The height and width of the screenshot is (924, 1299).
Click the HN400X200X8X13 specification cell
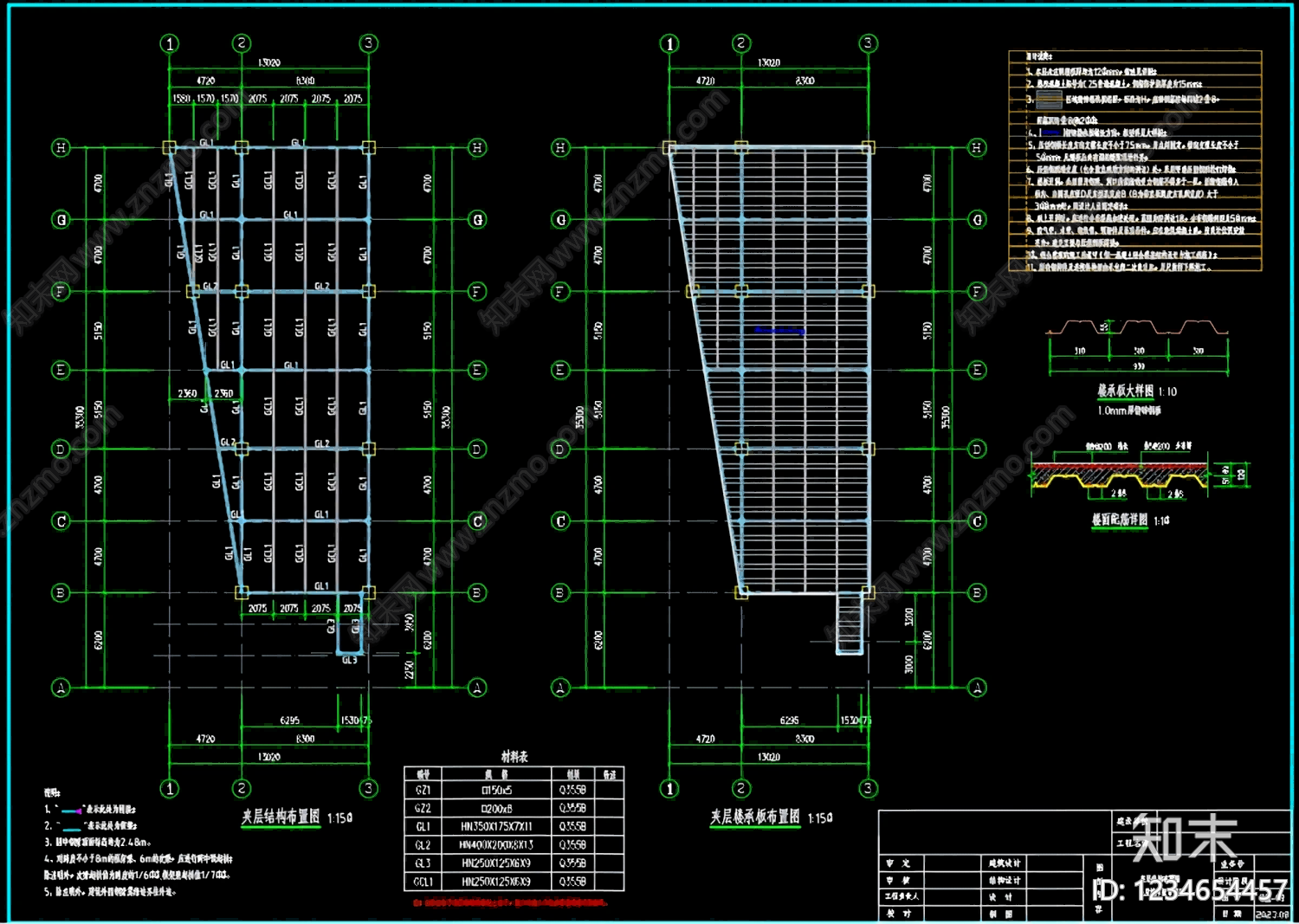496,845
